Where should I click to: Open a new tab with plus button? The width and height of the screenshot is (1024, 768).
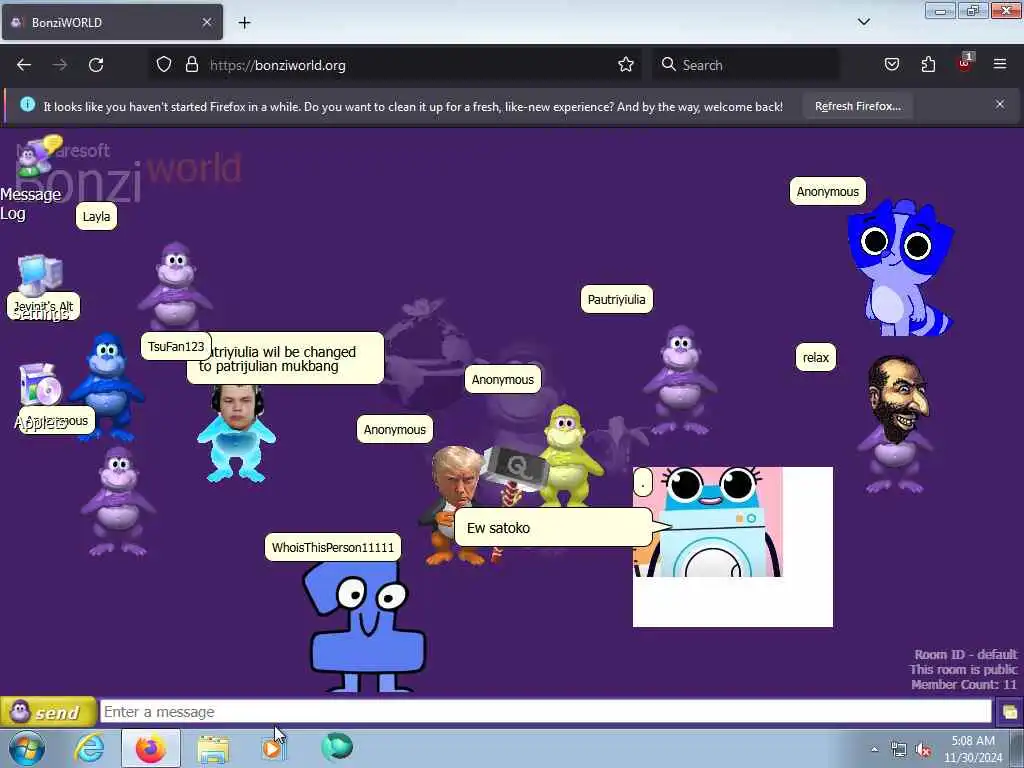(x=244, y=23)
